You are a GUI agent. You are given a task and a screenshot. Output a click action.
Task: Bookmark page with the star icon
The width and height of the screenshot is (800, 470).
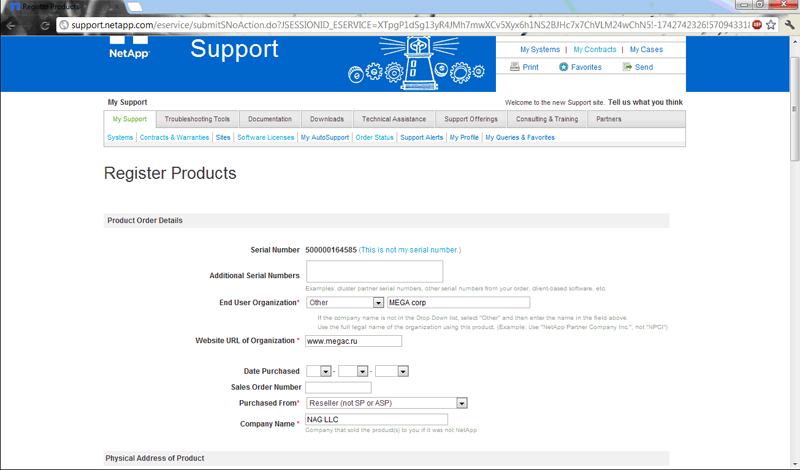coord(771,24)
